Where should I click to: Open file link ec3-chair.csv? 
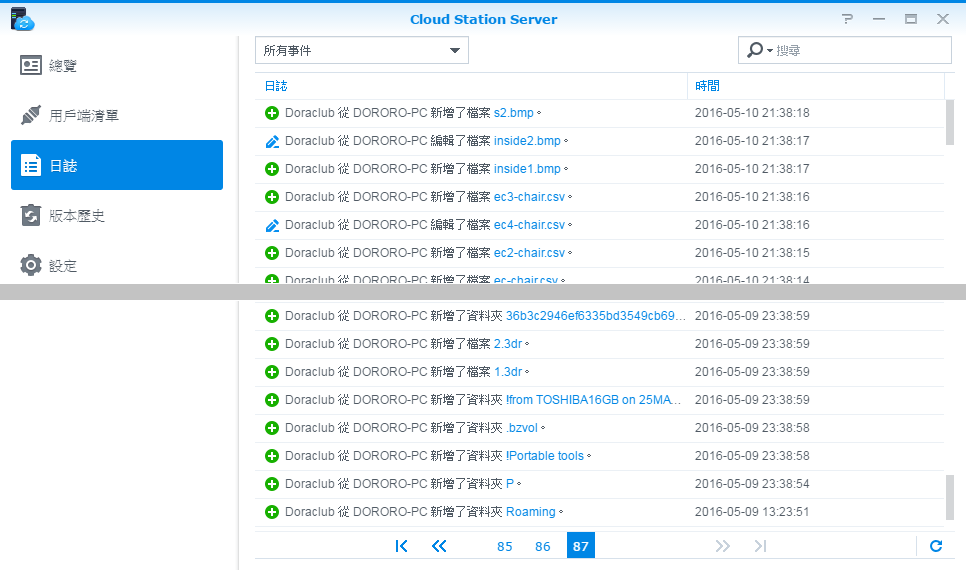pyautogui.click(x=529, y=196)
